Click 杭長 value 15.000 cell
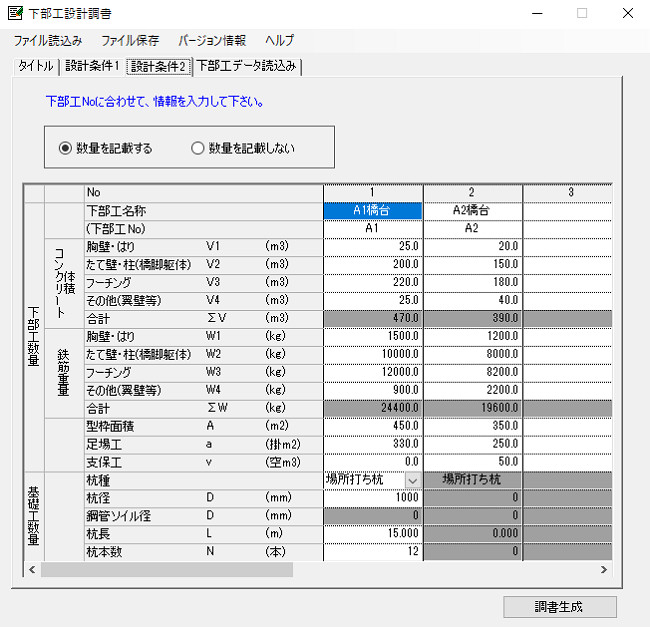This screenshot has height=627, width=650. click(x=373, y=534)
